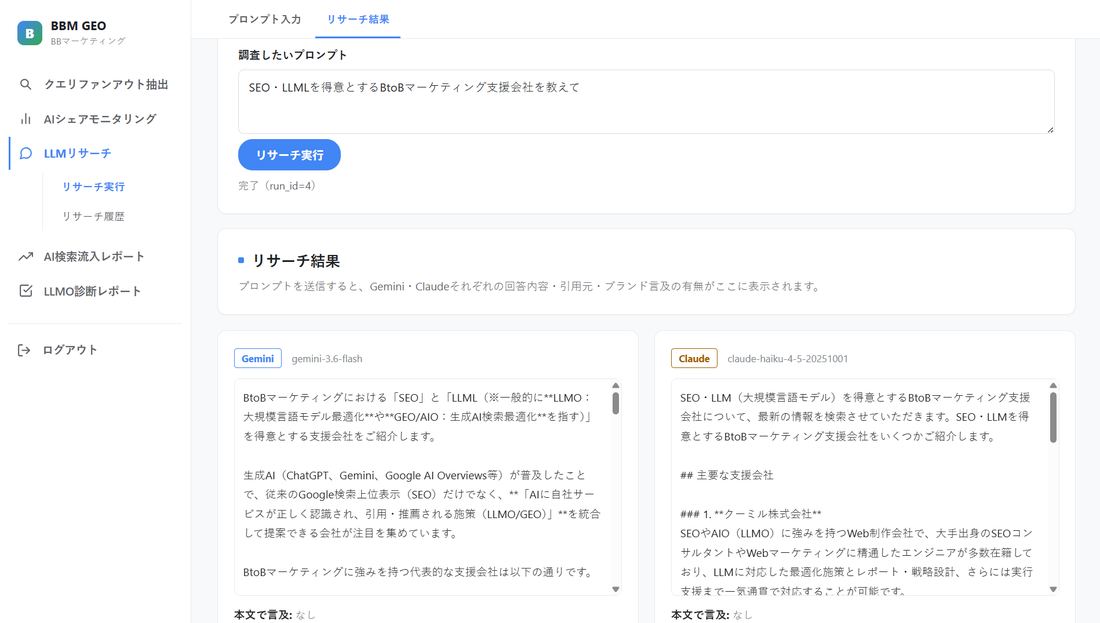Click the logout arrow icon
This screenshot has height=623, width=1100.
24,350
